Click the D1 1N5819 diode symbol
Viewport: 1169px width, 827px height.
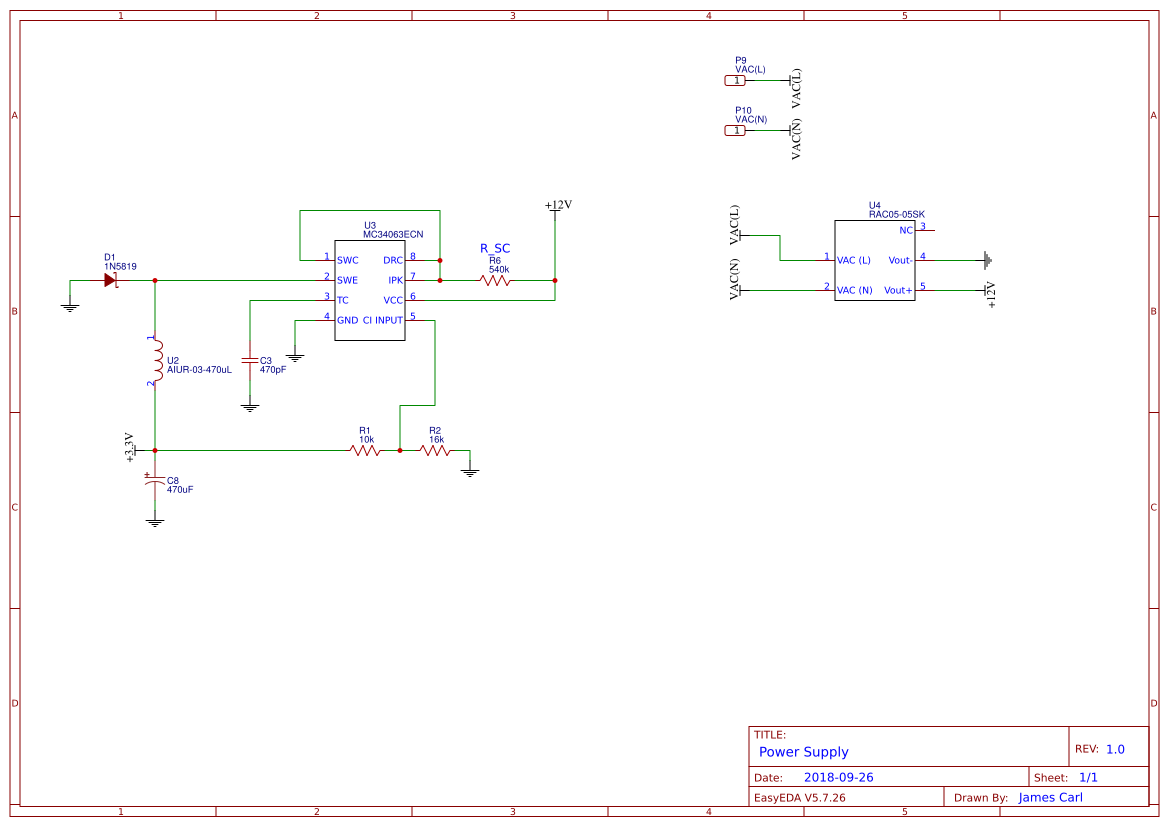110,281
